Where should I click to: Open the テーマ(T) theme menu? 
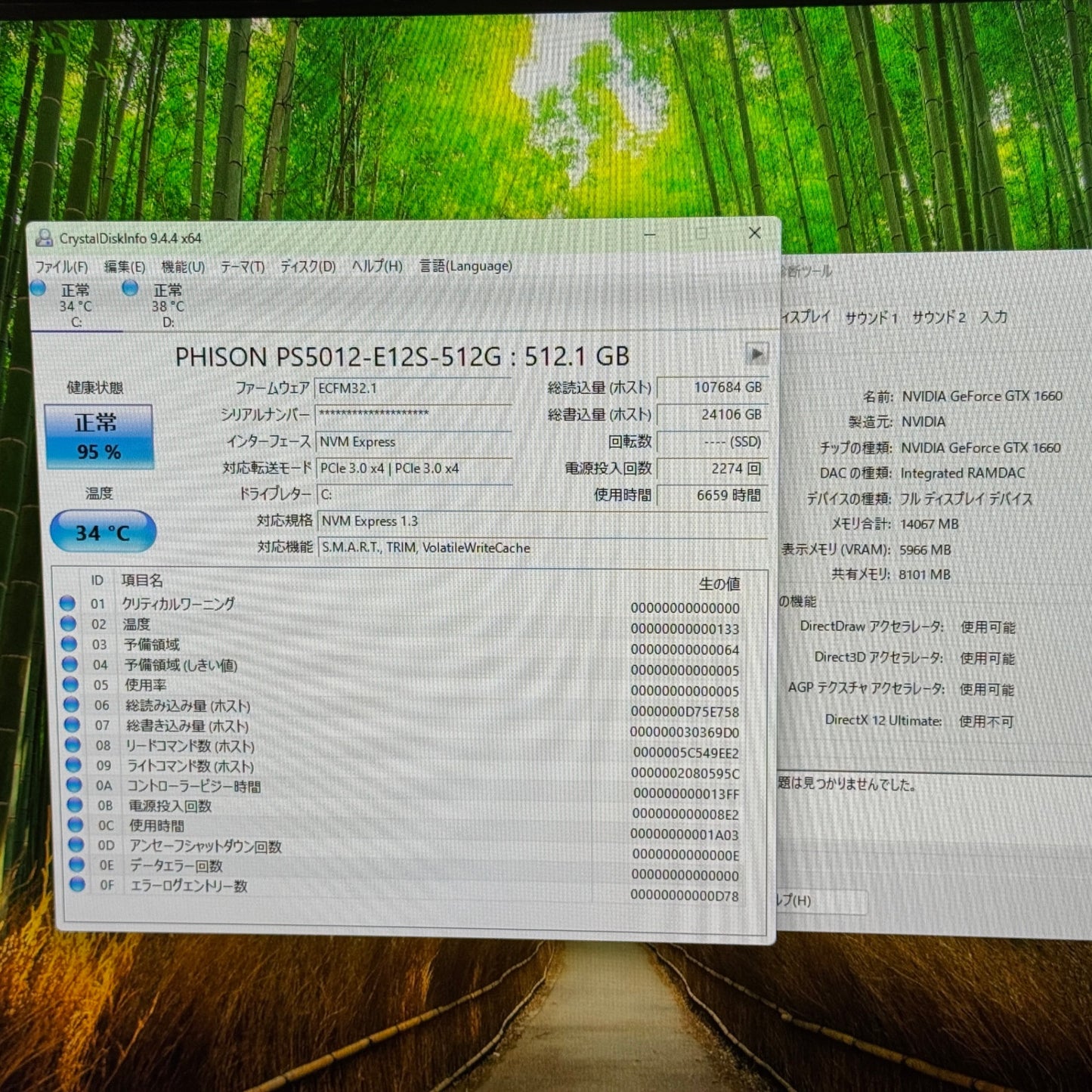(x=244, y=266)
